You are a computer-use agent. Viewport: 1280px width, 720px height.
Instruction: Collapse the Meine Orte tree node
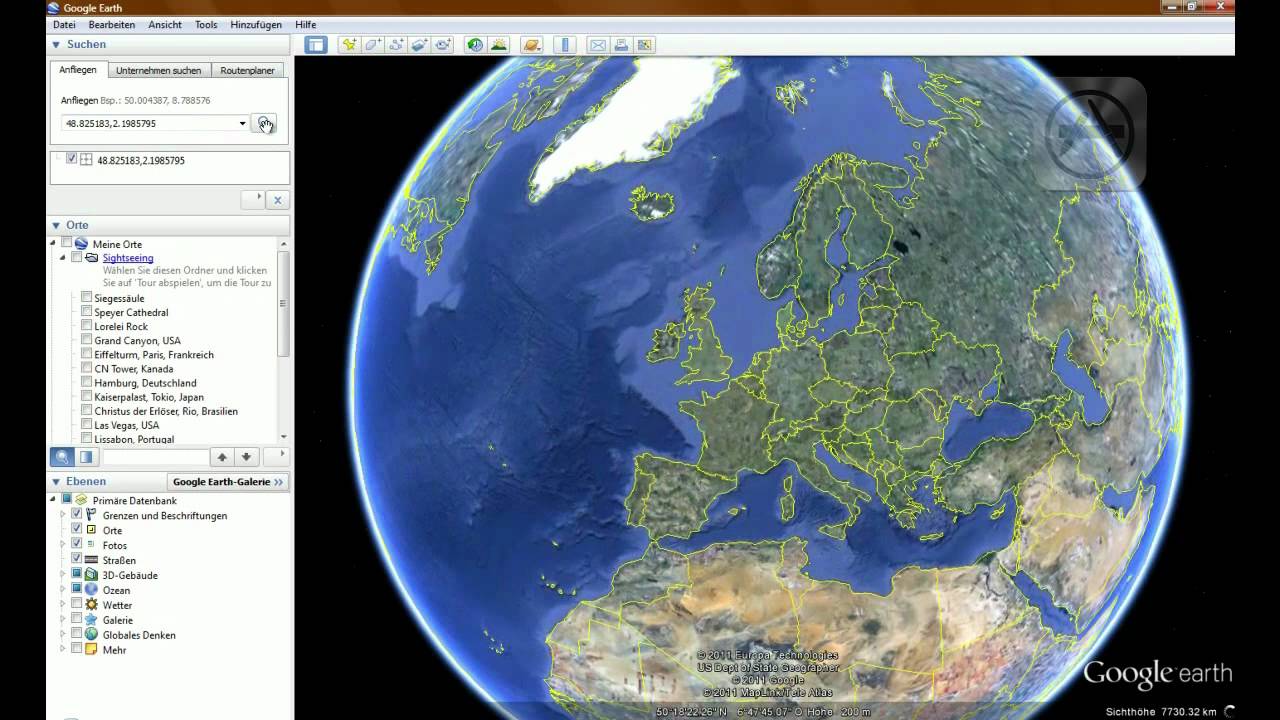(x=53, y=243)
